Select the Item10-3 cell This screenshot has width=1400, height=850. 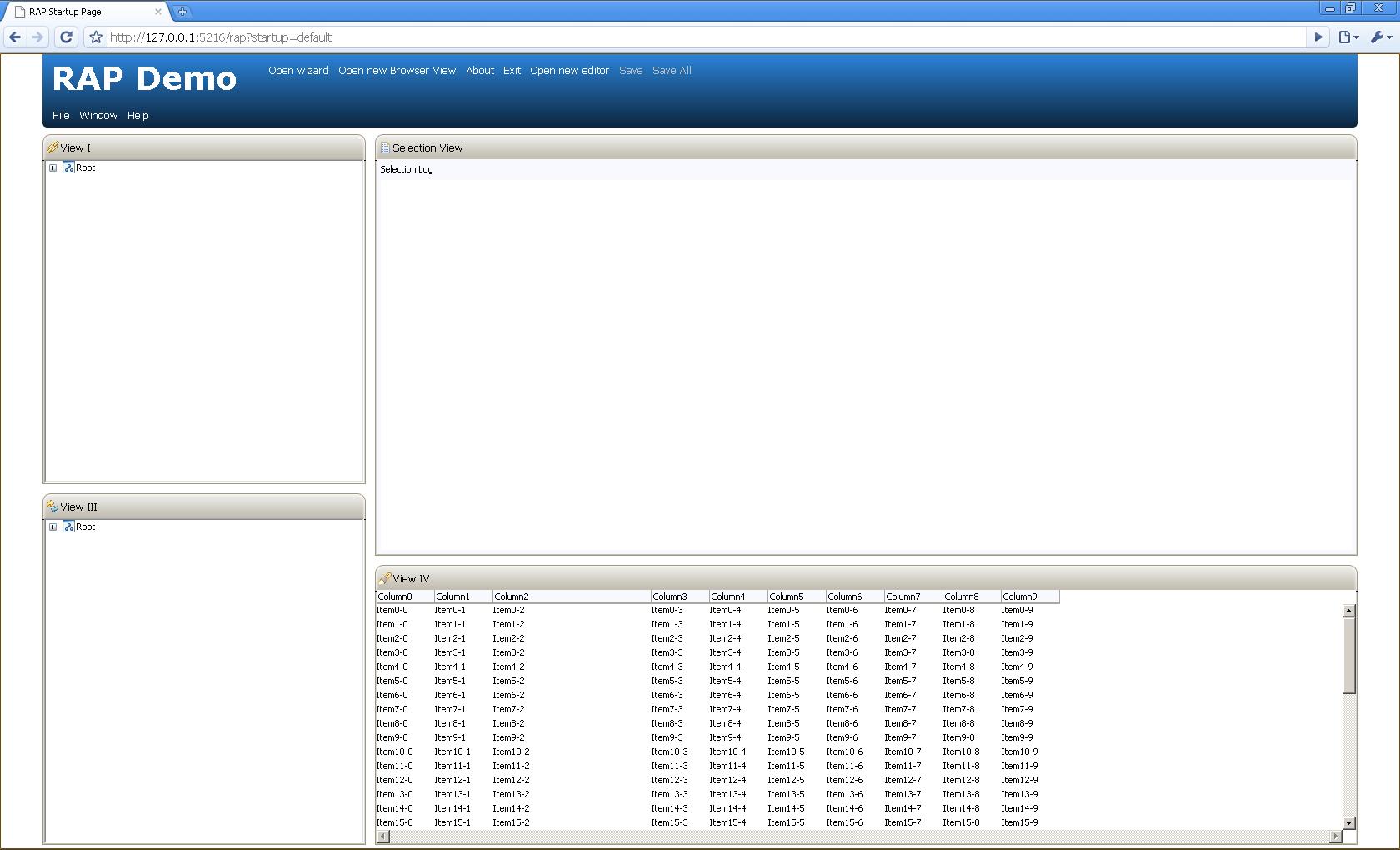669,752
